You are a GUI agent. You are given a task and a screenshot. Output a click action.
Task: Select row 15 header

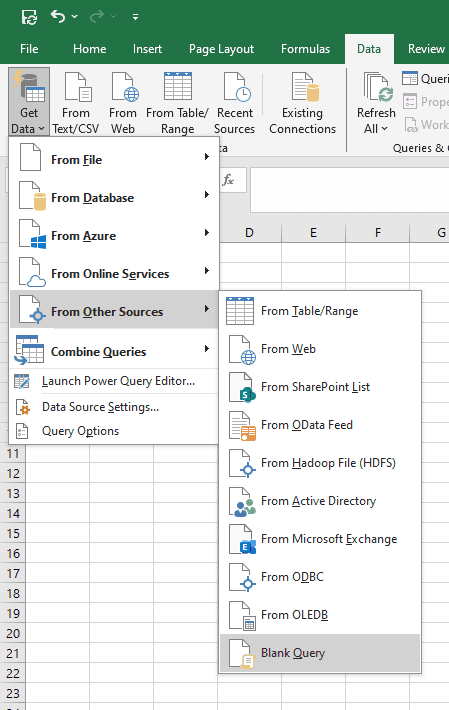click(13, 533)
